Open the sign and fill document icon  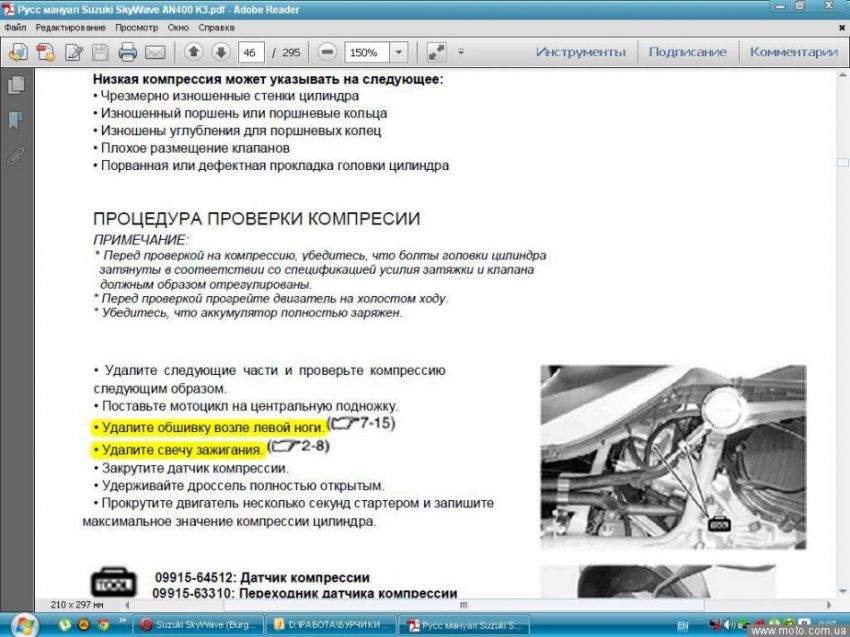[x=74, y=53]
